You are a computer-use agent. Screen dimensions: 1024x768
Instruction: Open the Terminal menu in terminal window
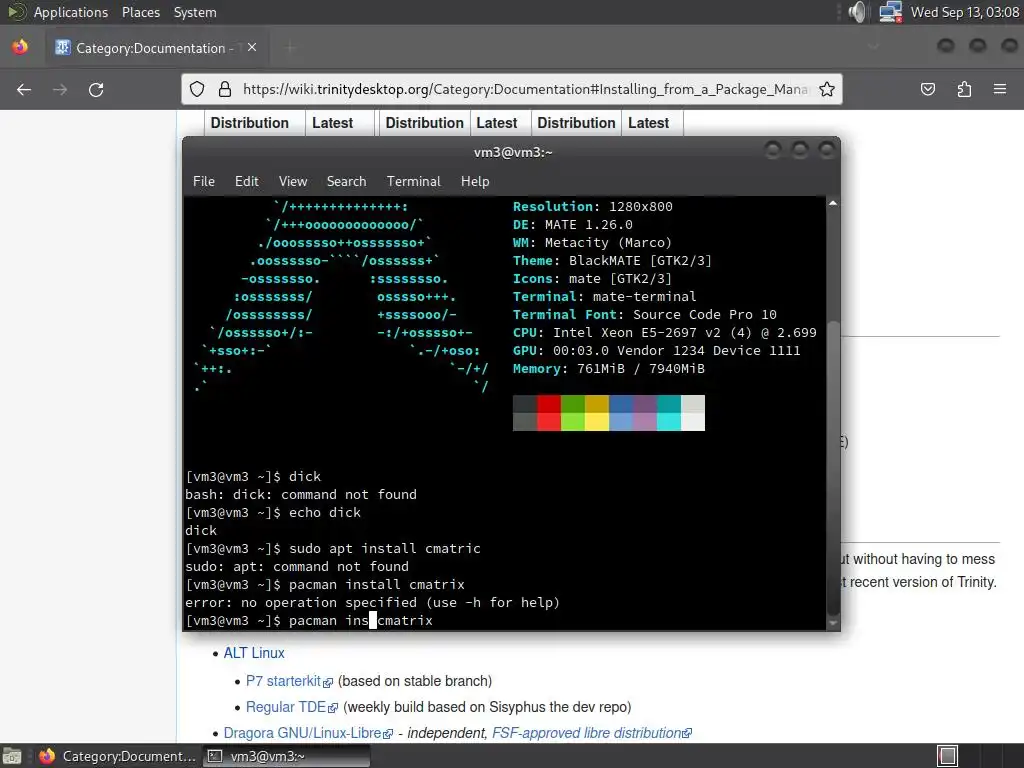[413, 182]
